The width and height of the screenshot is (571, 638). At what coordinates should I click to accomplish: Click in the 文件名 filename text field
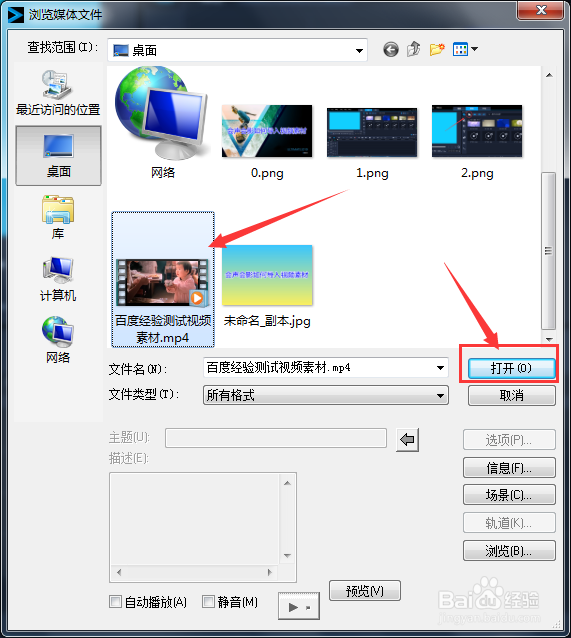(319, 368)
